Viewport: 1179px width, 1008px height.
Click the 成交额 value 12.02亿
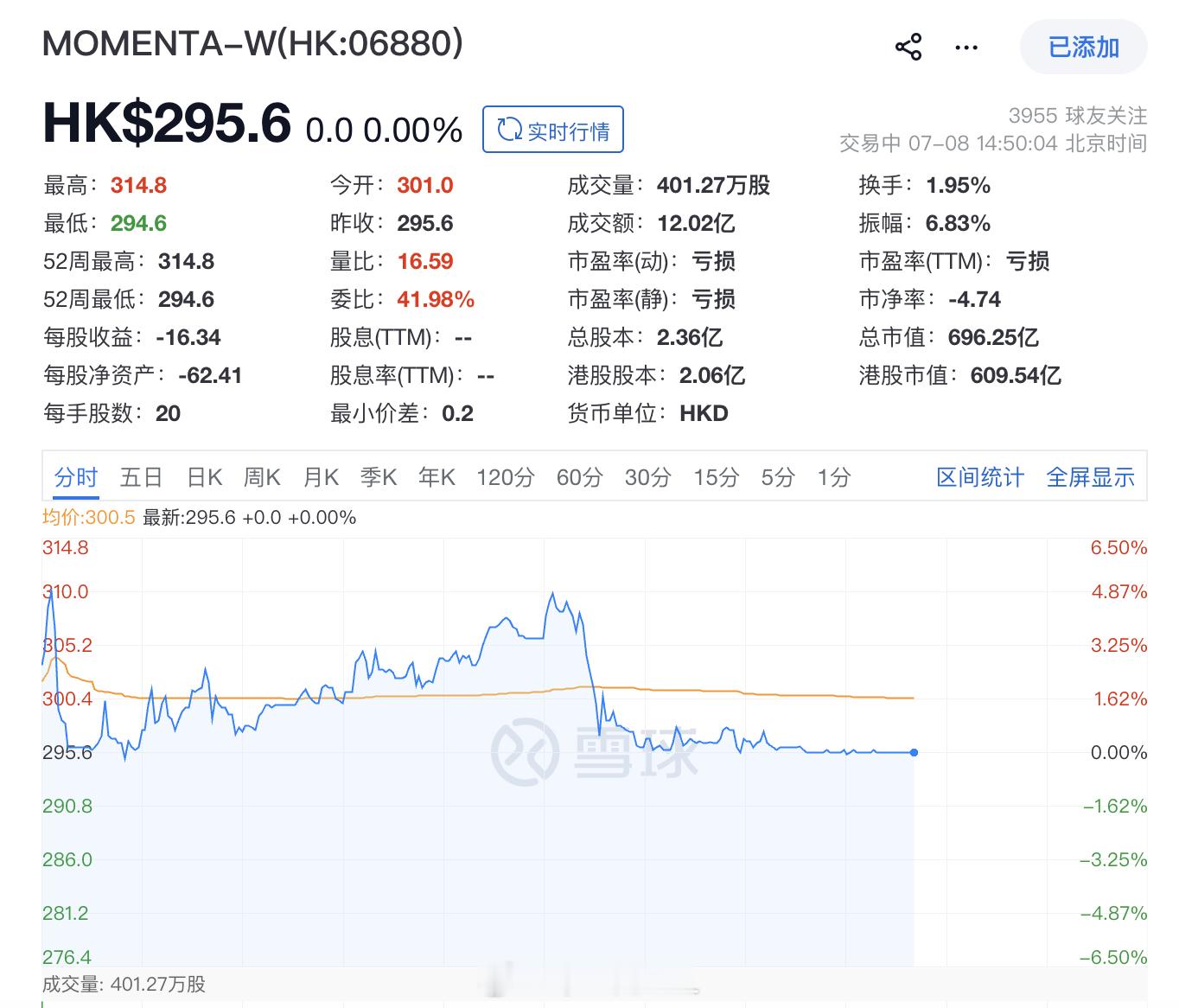tap(696, 223)
